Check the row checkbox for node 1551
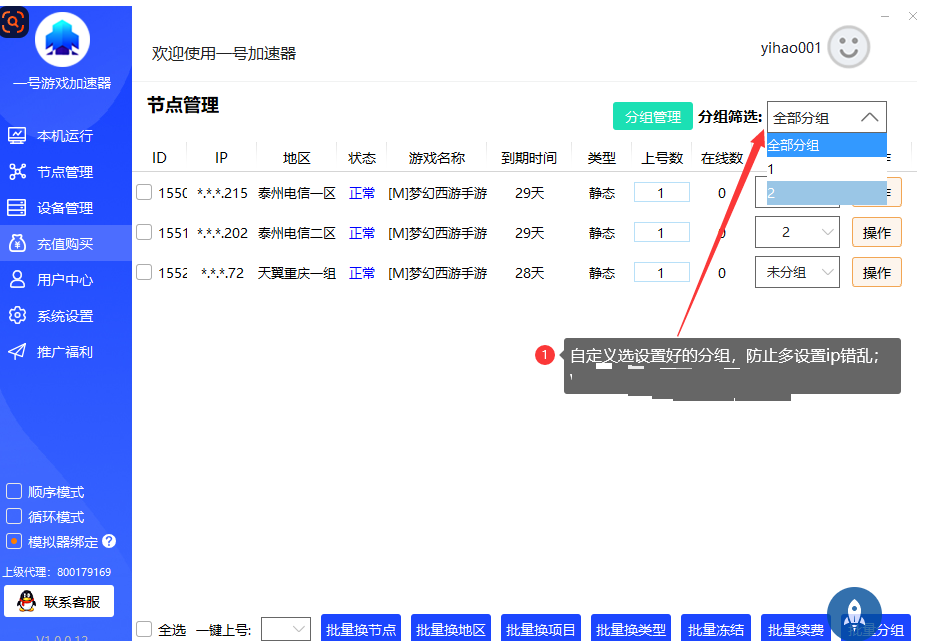Image resolution: width=931 pixels, height=641 pixels. [144, 232]
